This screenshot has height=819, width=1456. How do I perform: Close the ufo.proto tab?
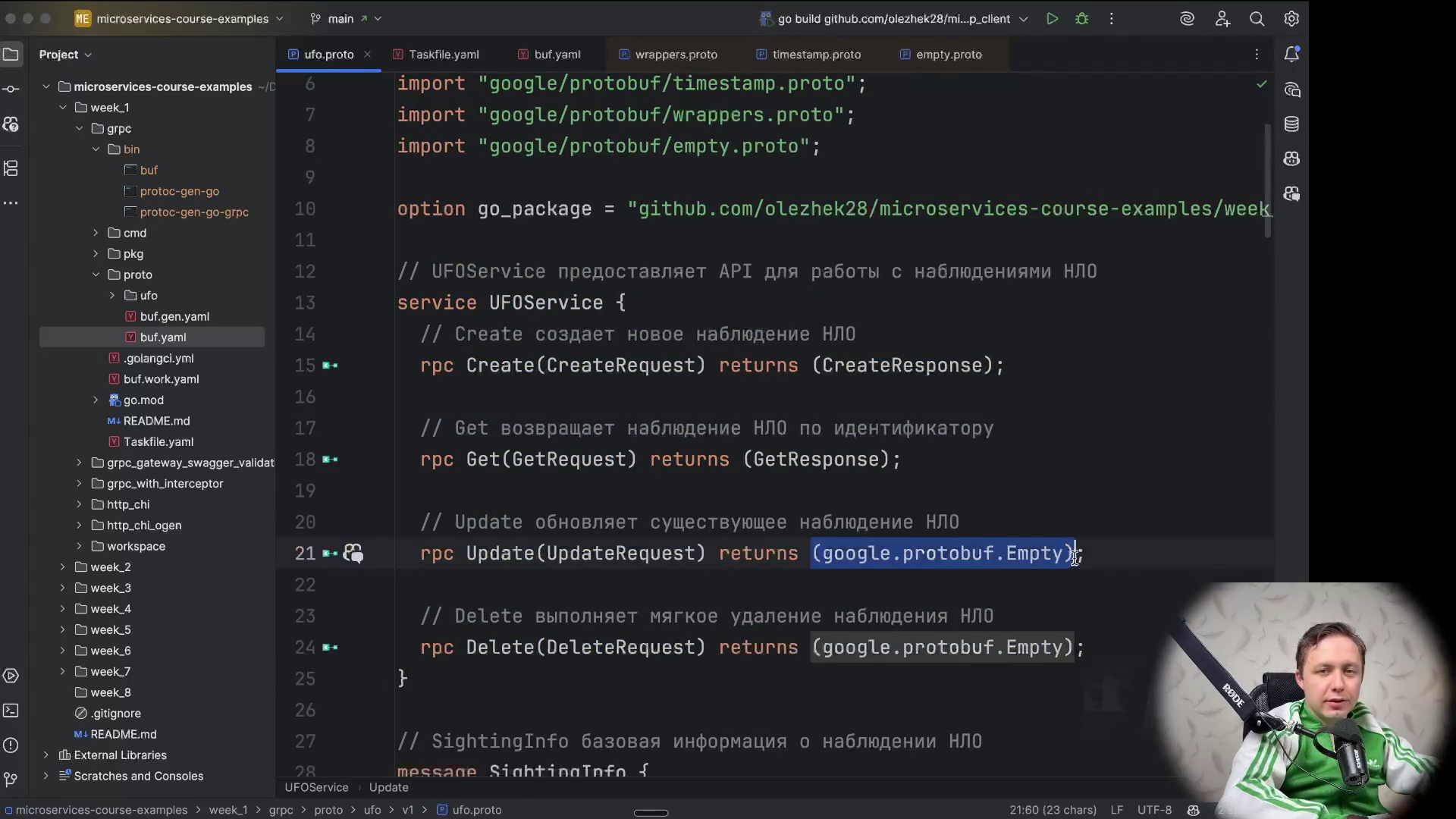coord(367,55)
